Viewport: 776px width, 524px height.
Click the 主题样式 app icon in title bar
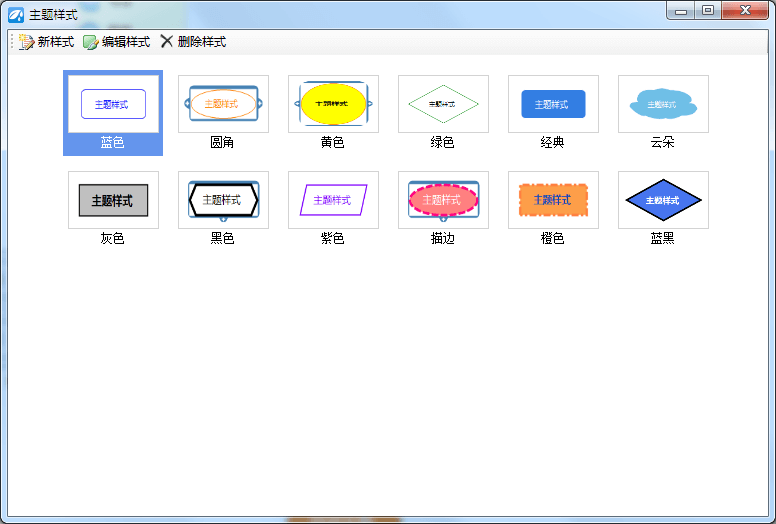coord(16,15)
